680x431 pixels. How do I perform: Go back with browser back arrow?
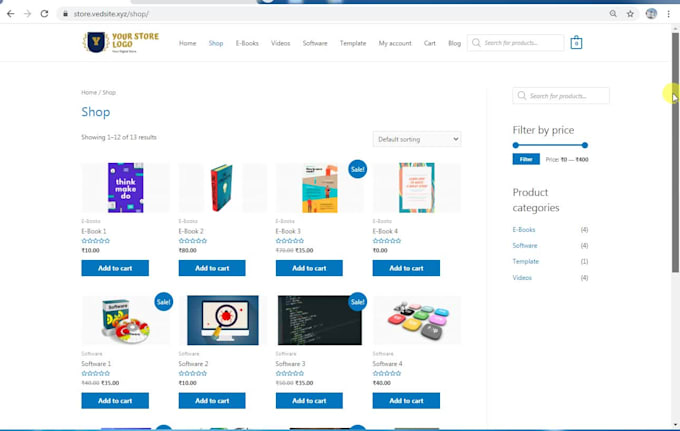click(x=10, y=14)
